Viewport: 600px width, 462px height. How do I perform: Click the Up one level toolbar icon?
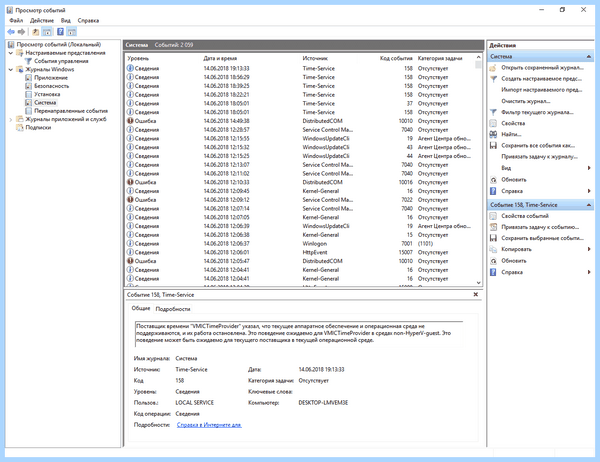[x=36, y=32]
